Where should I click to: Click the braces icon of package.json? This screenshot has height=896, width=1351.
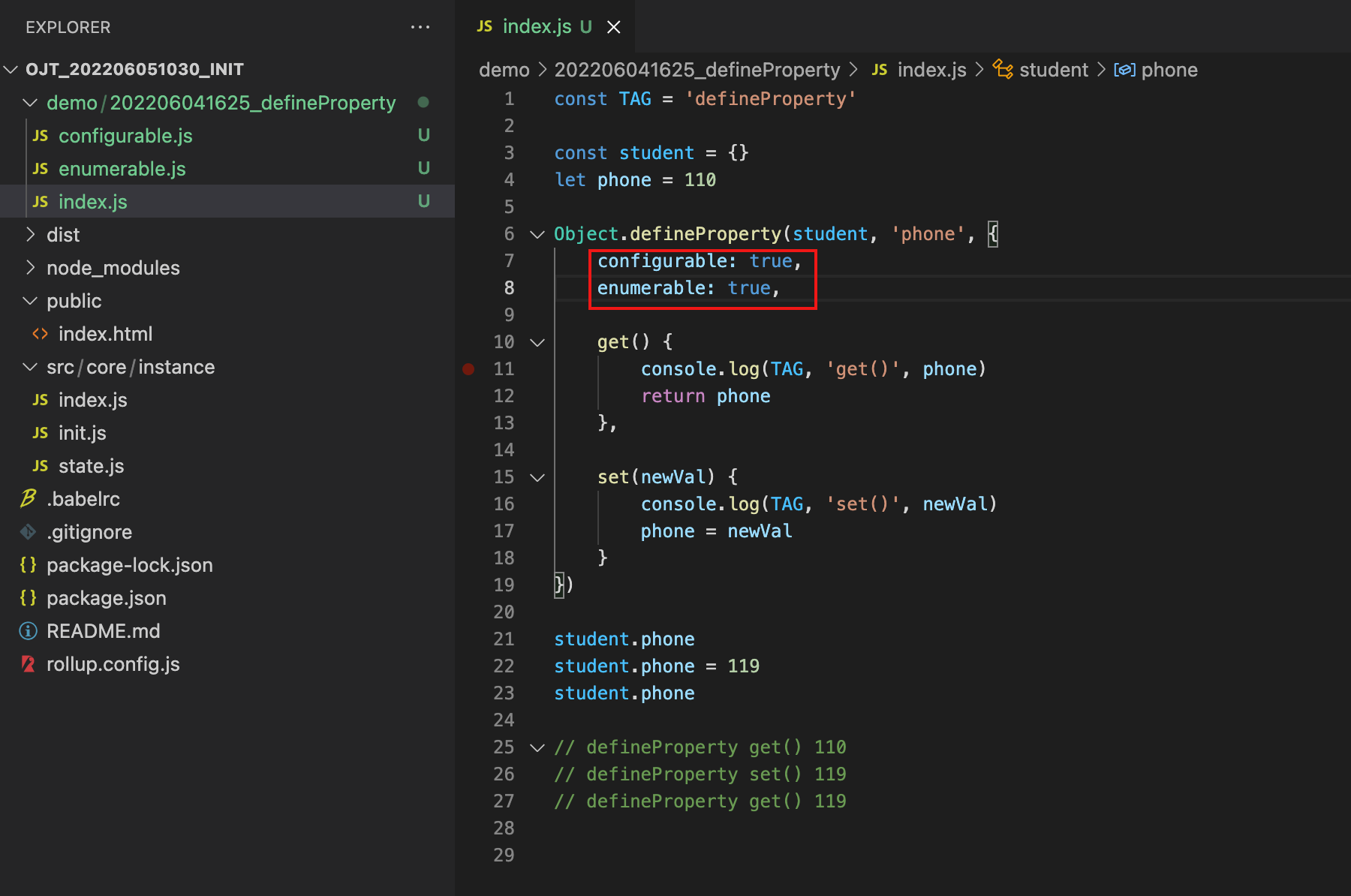pos(29,598)
